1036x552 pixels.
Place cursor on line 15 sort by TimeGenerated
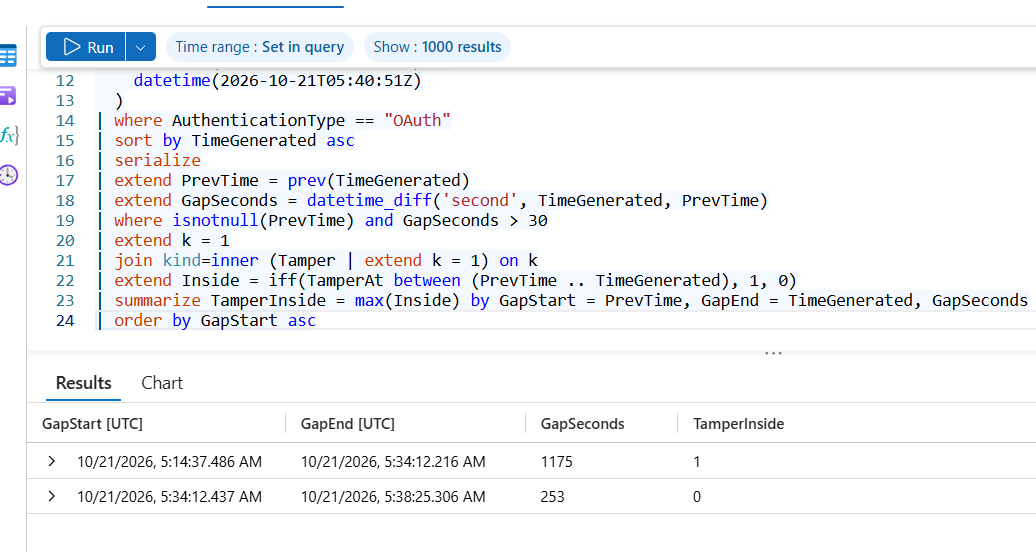pyautogui.click(x=235, y=140)
